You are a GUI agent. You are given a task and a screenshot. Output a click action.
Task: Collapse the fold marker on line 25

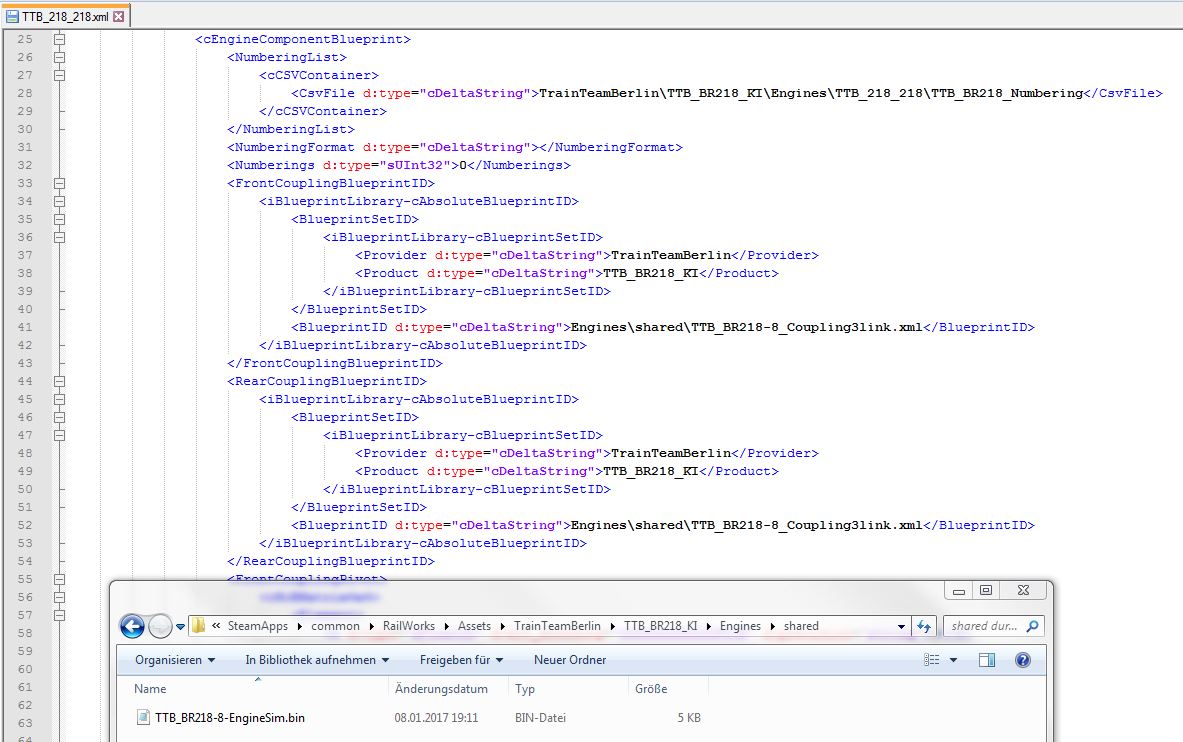click(x=59, y=39)
